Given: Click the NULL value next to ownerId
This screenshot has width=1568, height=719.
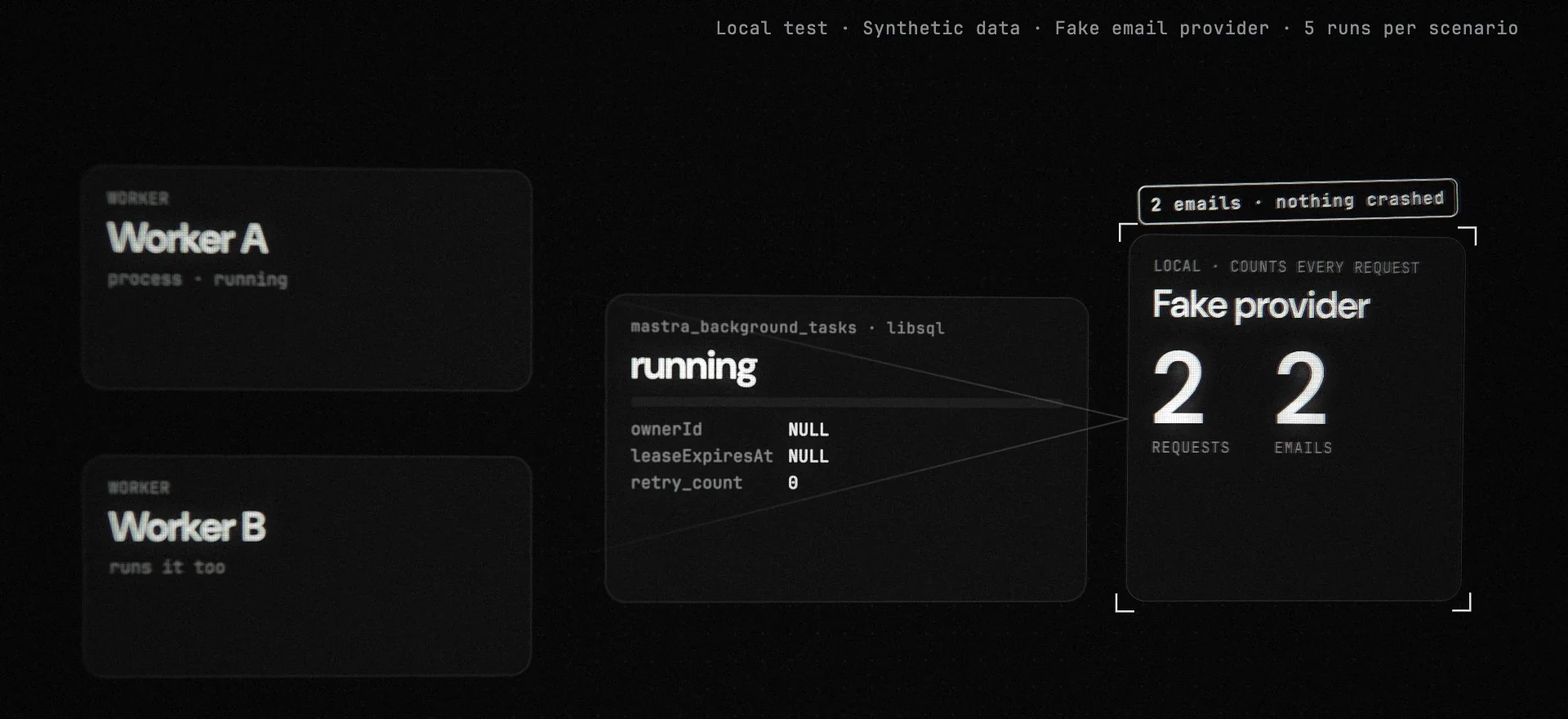Looking at the screenshot, I should [x=808, y=430].
